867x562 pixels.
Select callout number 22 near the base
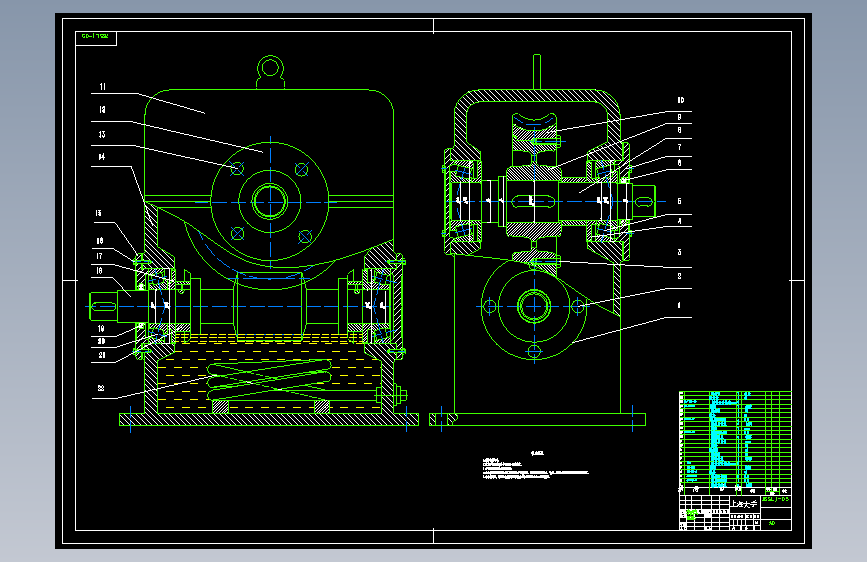click(101, 388)
